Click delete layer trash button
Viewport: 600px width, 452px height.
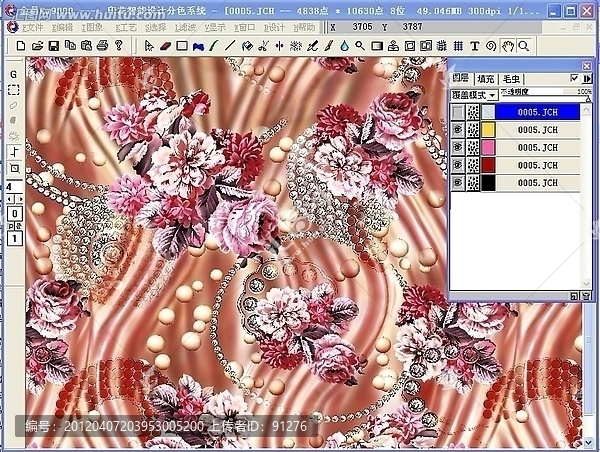click(x=586, y=296)
